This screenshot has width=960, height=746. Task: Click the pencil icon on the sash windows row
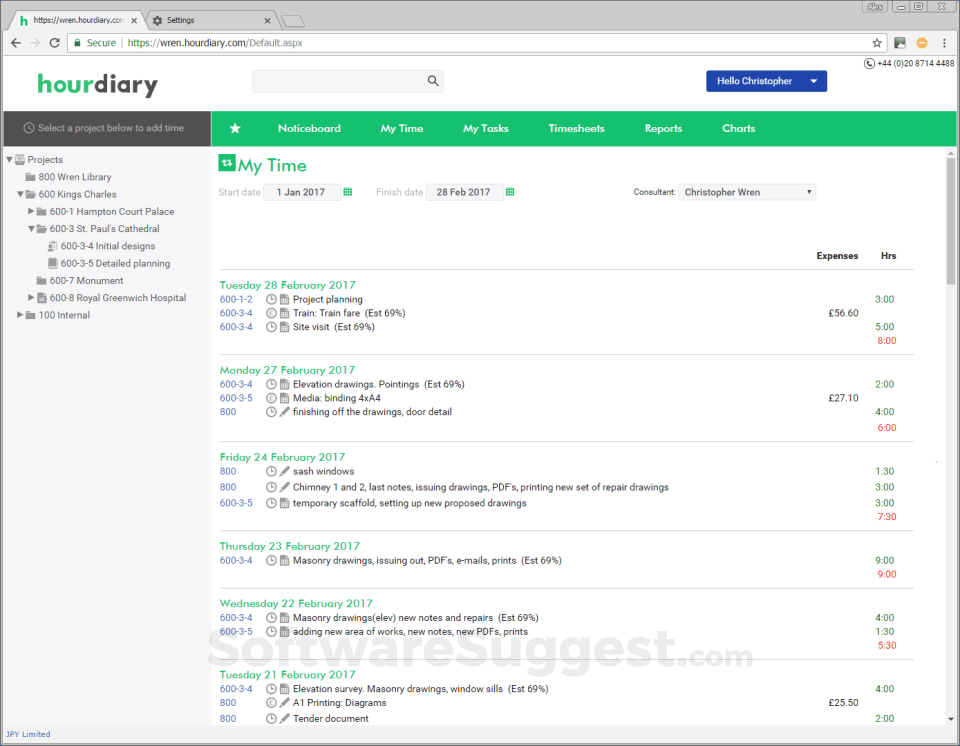coord(285,471)
